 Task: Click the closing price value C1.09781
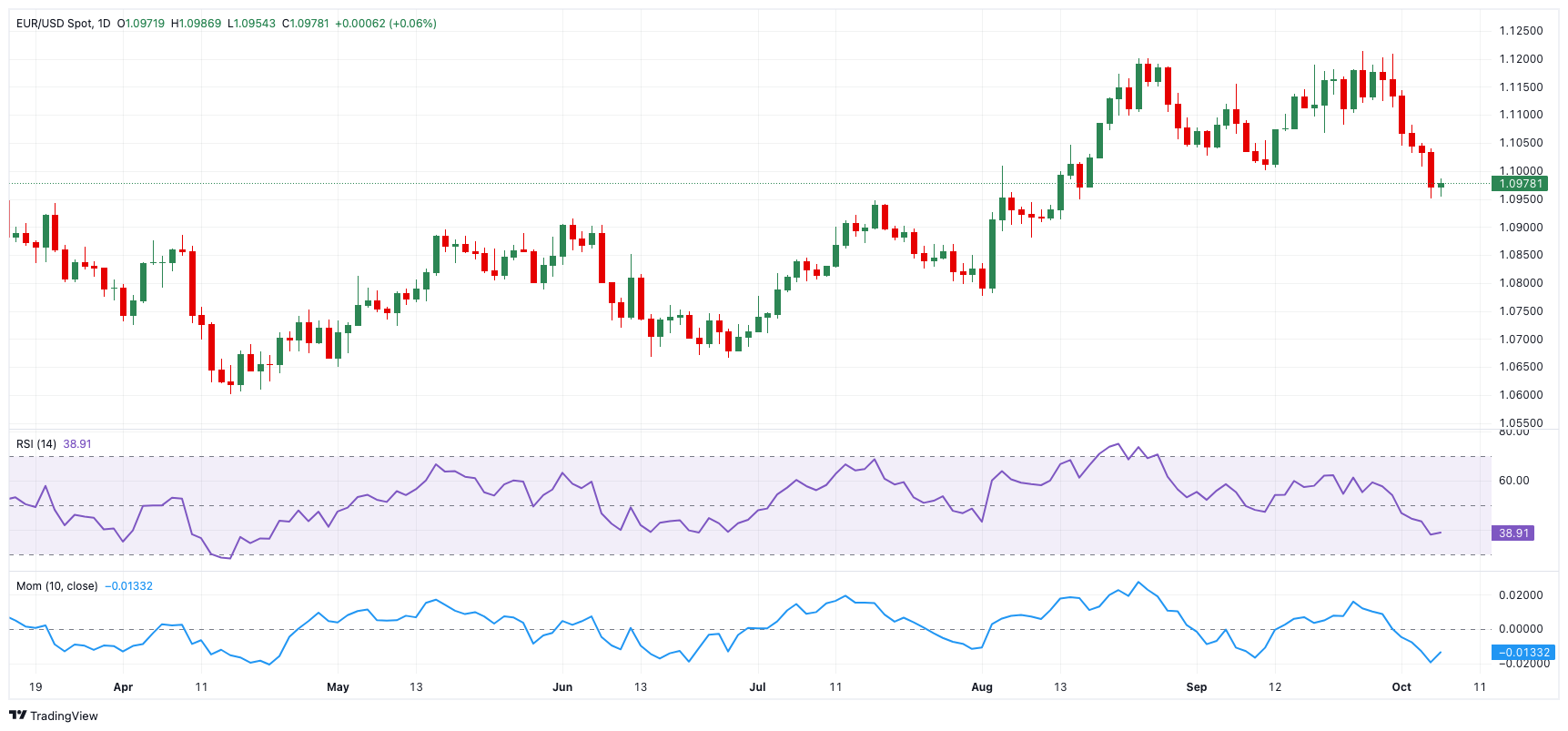(x=306, y=24)
